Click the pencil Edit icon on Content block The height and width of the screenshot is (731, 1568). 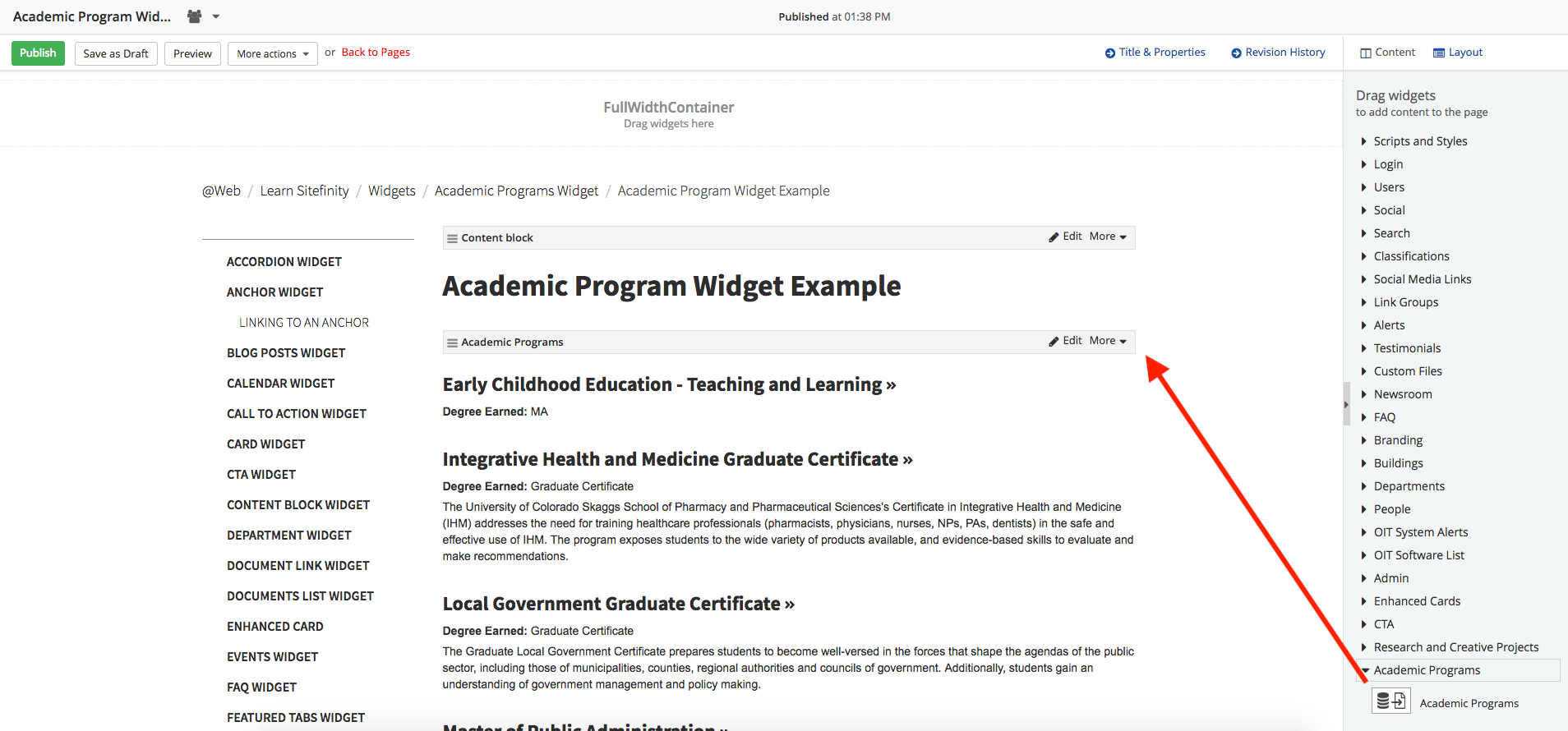pyautogui.click(x=1054, y=237)
